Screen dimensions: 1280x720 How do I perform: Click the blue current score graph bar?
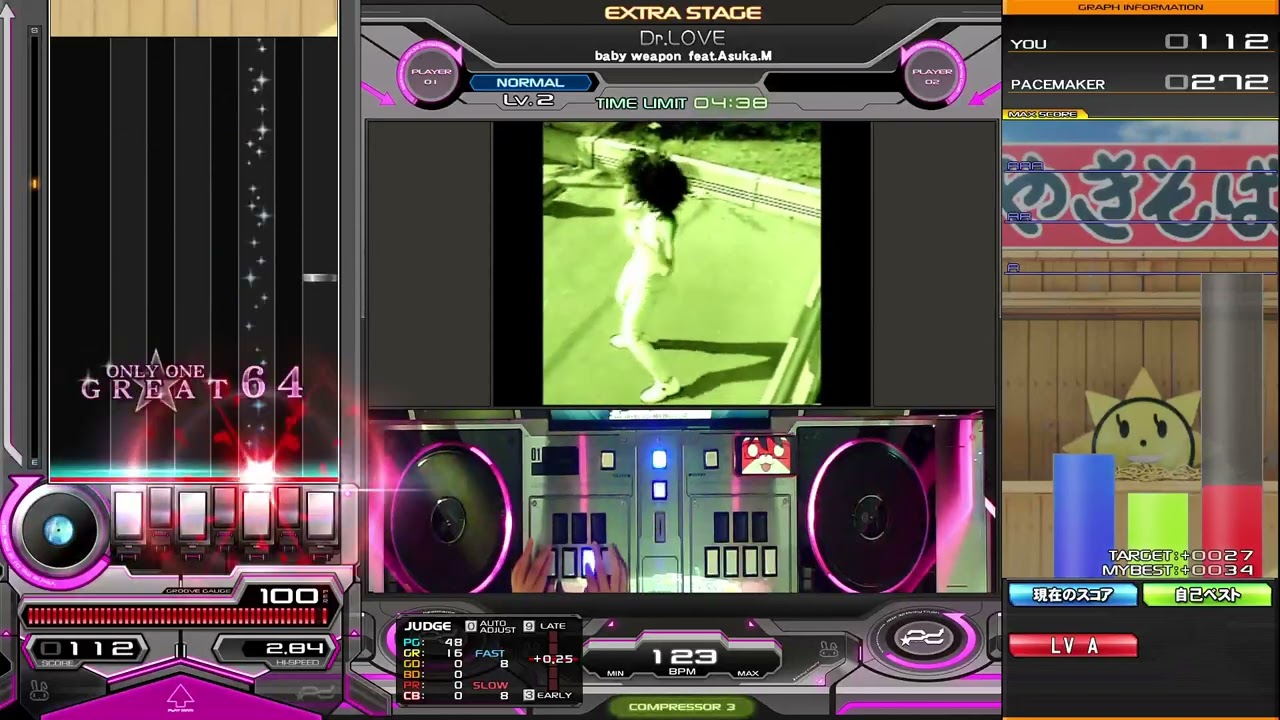click(1083, 514)
